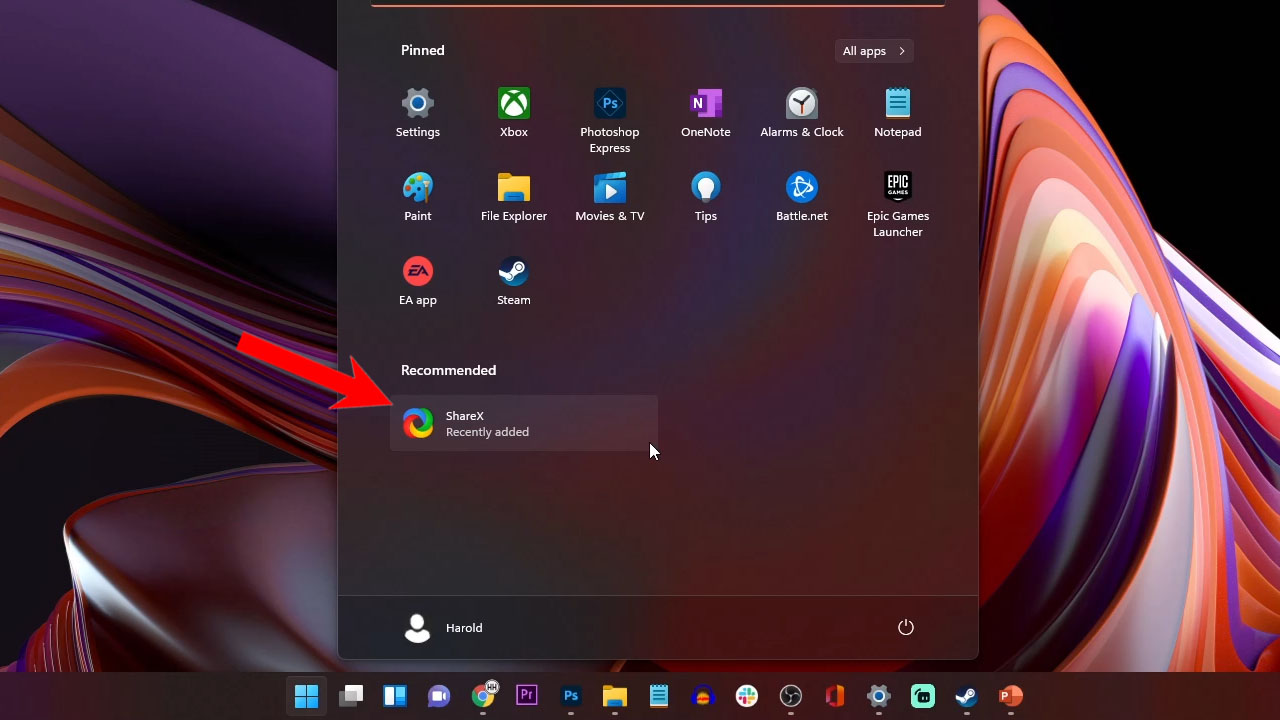Open File Explorer on the taskbar
Screen dimensions: 1280x720
pyautogui.click(x=615, y=696)
